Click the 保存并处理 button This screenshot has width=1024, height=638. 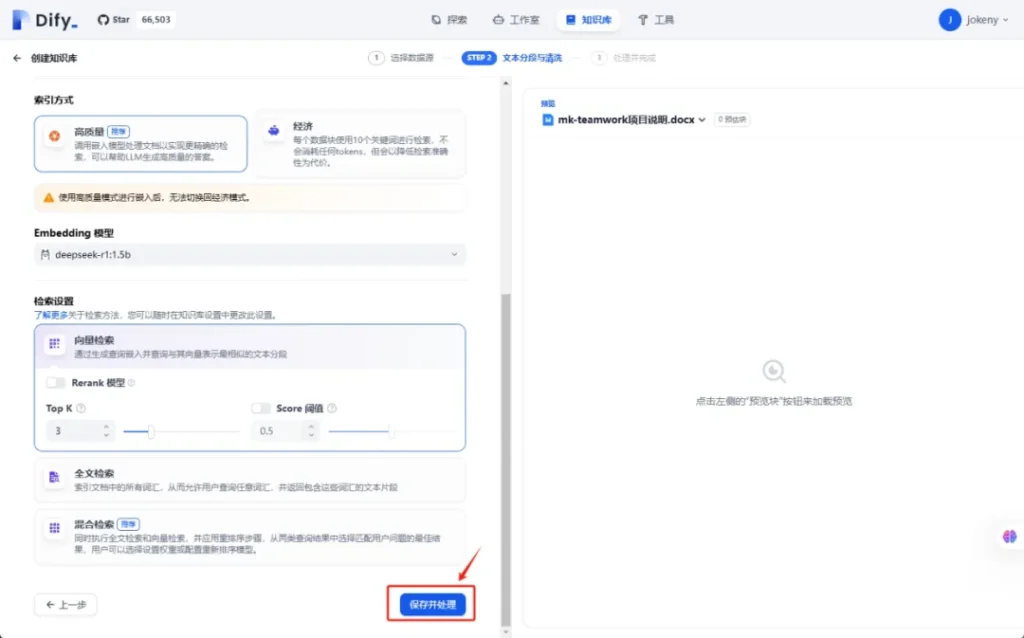(x=432, y=605)
